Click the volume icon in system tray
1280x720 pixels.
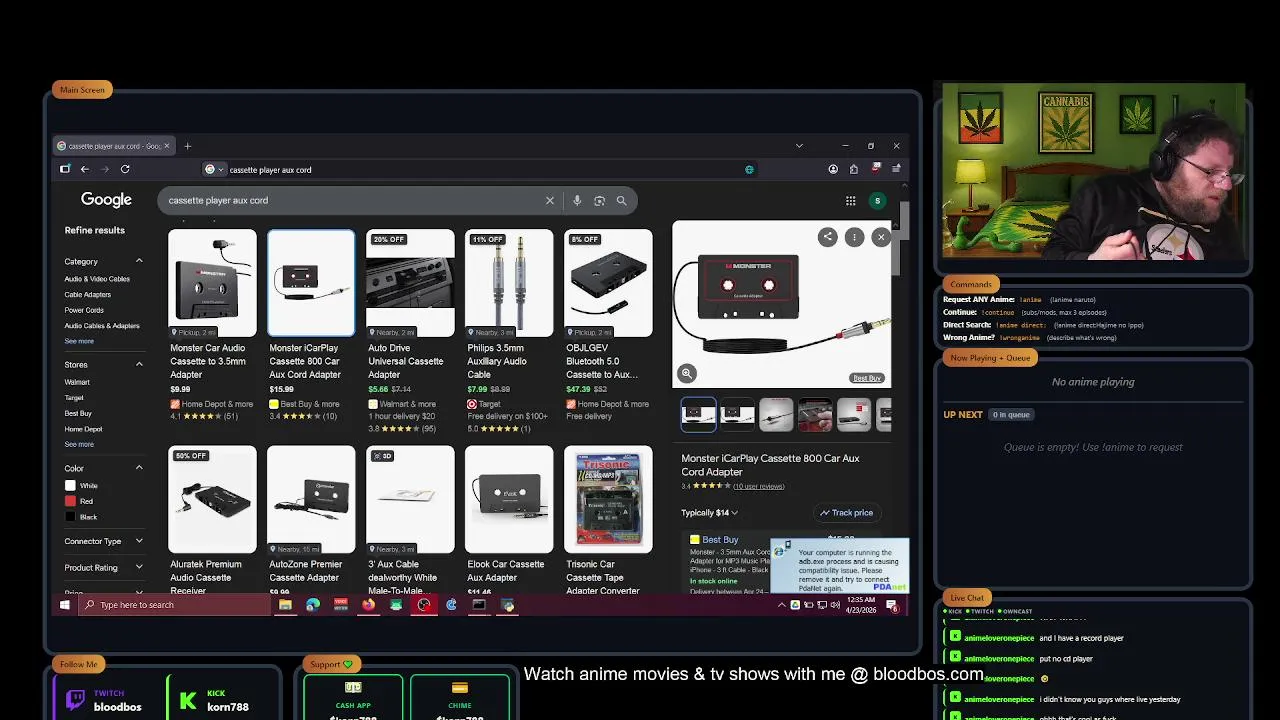tap(835, 605)
